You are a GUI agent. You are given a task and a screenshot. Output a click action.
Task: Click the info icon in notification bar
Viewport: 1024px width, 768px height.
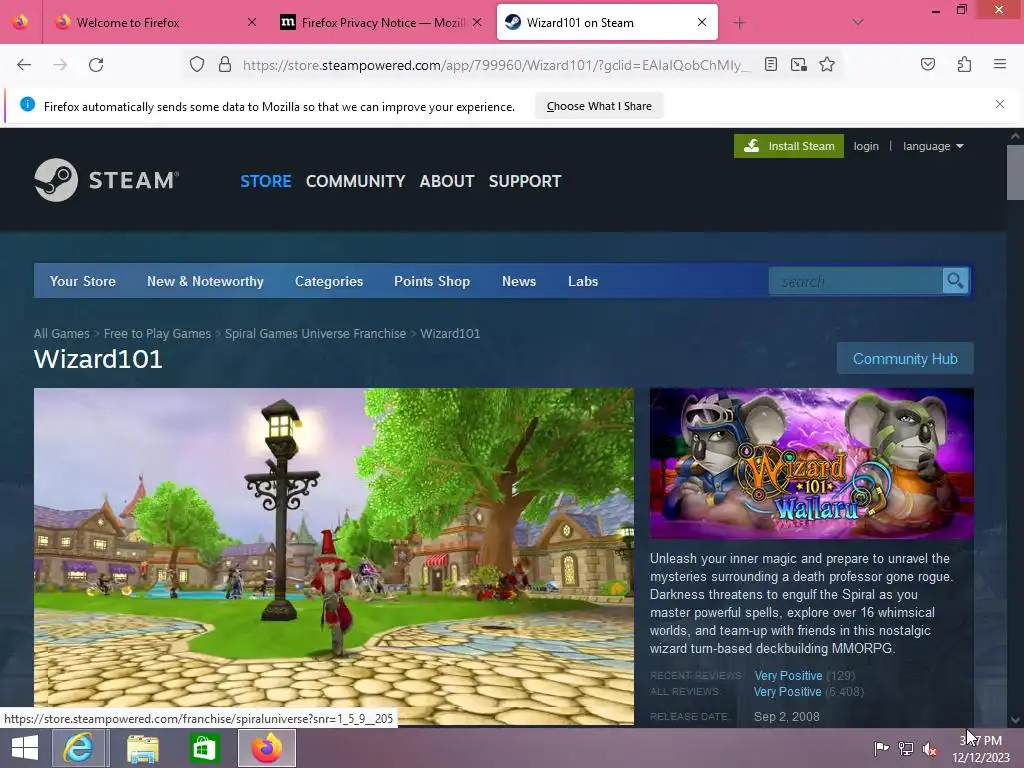click(27, 104)
